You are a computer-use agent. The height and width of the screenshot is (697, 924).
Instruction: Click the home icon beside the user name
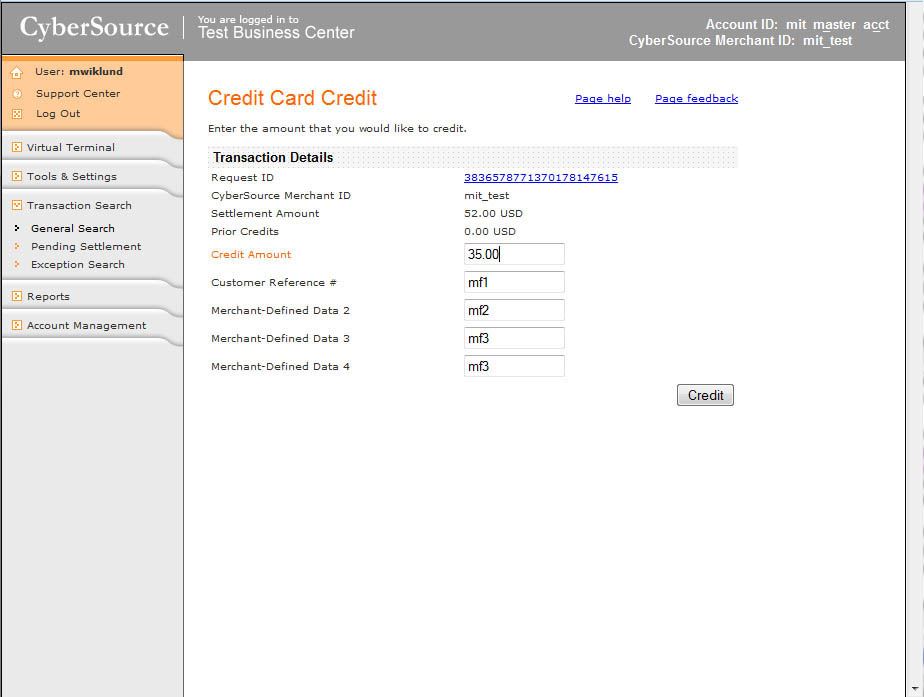[16, 73]
